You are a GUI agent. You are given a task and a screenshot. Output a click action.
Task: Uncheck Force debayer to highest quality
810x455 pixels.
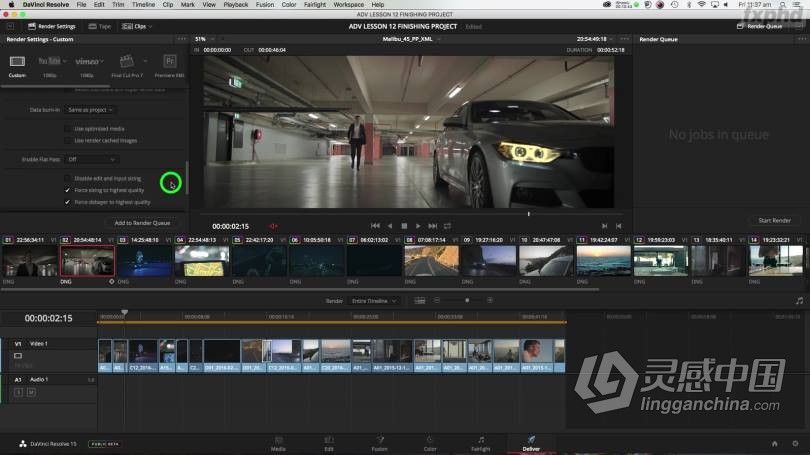pyautogui.click(x=68, y=202)
